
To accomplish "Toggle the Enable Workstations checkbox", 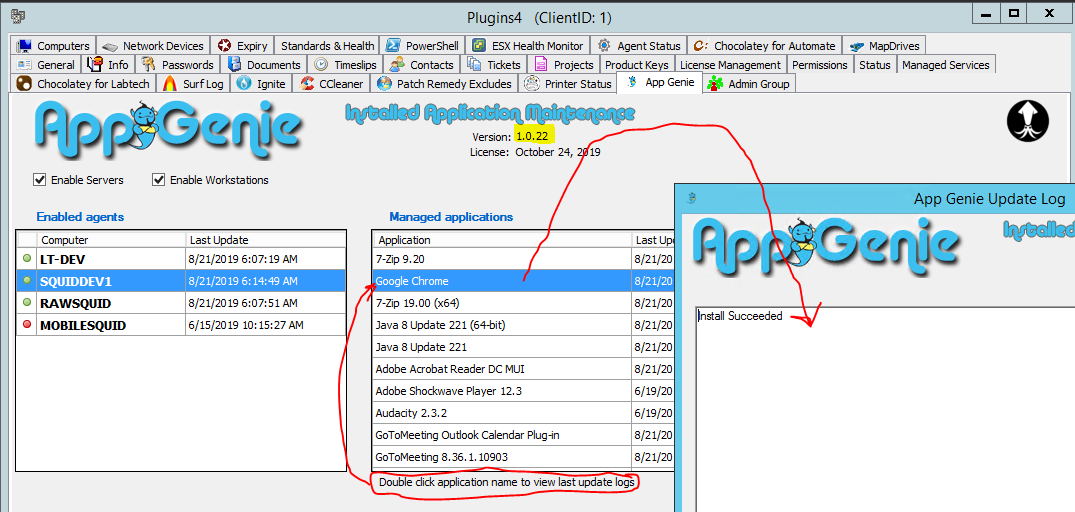I will point(159,180).
